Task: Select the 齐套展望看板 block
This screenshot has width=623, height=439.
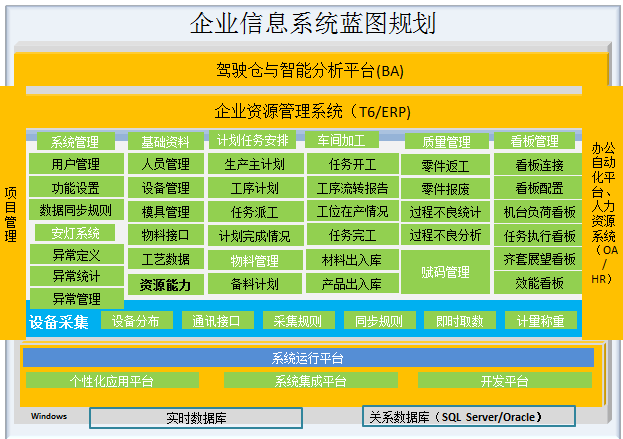Action: pos(539,259)
